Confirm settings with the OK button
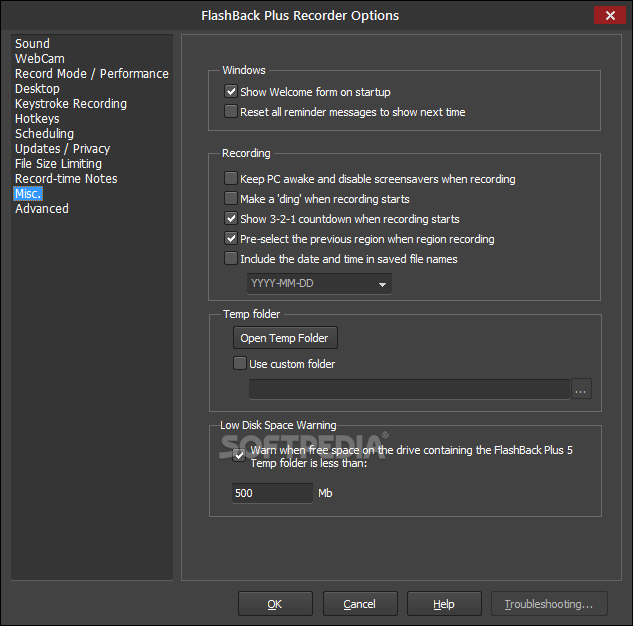The height and width of the screenshot is (626, 633). (275, 604)
